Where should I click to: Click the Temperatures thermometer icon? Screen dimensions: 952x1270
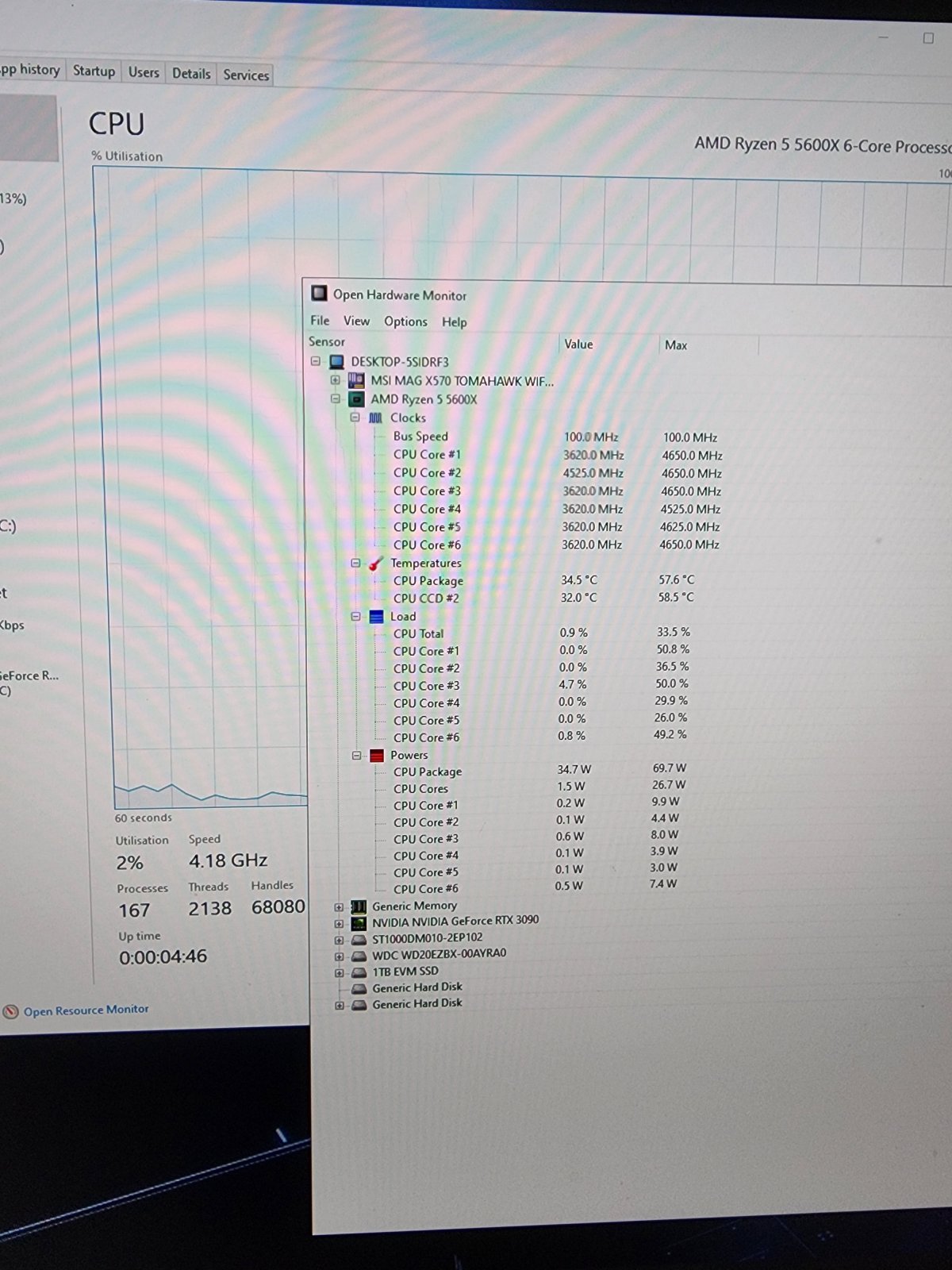pyautogui.click(x=376, y=563)
